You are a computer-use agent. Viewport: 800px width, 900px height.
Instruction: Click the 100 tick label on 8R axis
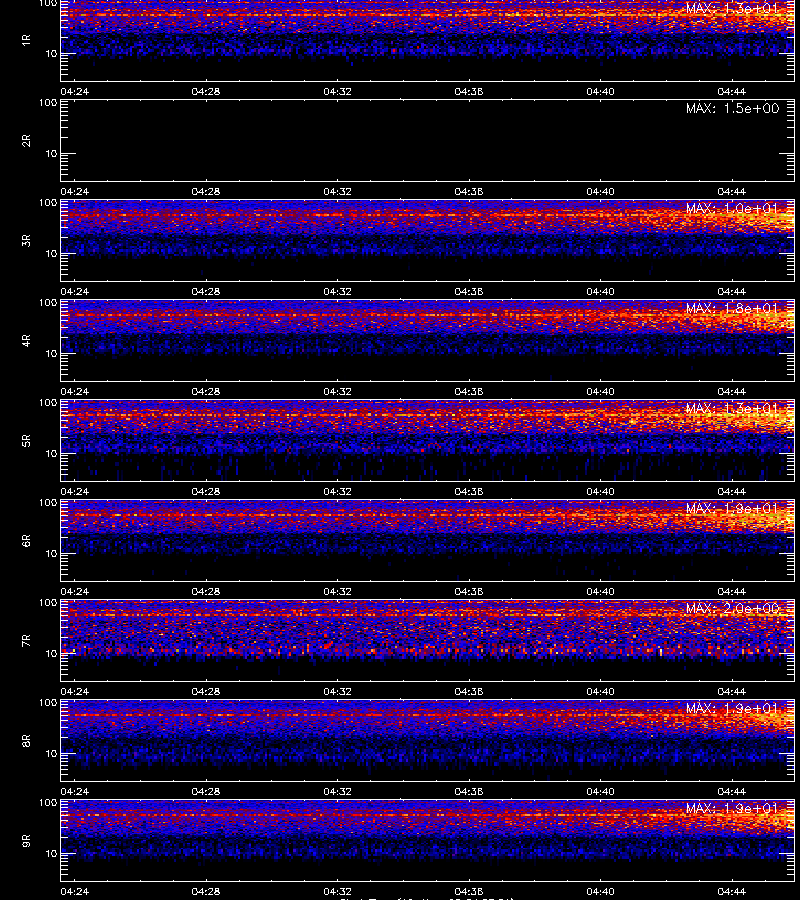click(48, 703)
